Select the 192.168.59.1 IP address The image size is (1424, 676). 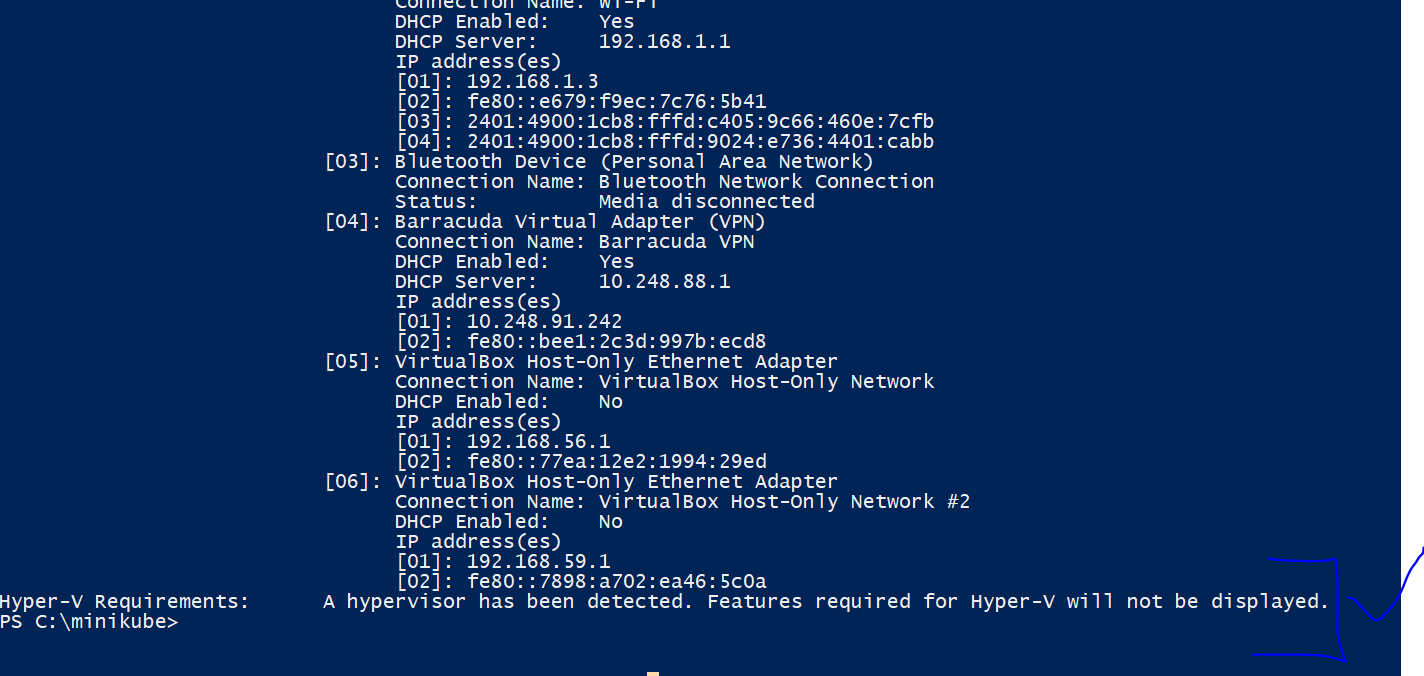[x=539, y=562]
